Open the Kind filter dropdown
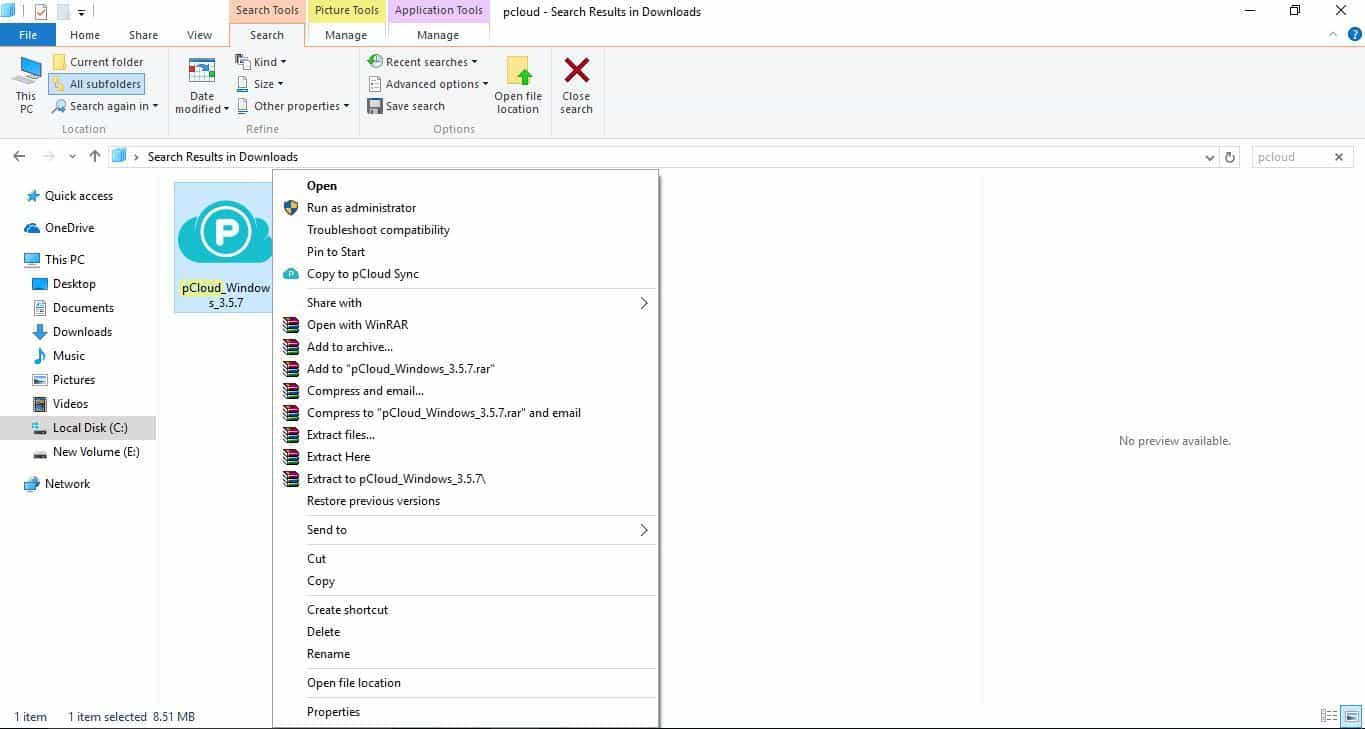This screenshot has height=729, width=1365. coord(262,61)
